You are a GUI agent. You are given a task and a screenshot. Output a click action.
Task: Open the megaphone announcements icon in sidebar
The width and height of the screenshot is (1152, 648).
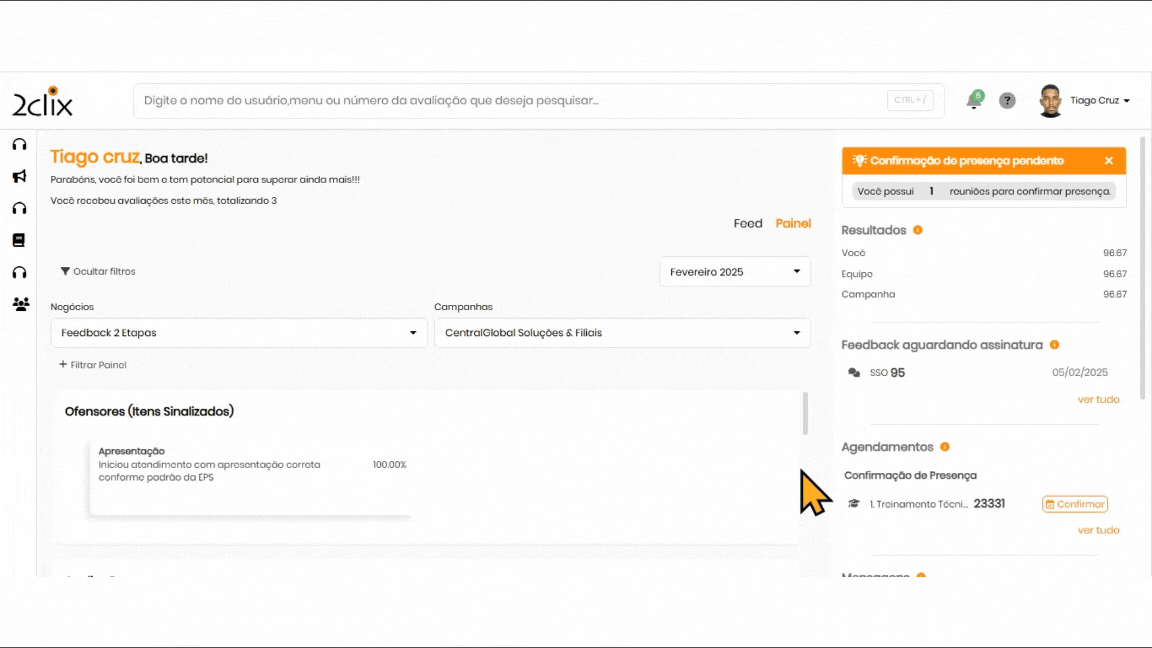(19, 177)
